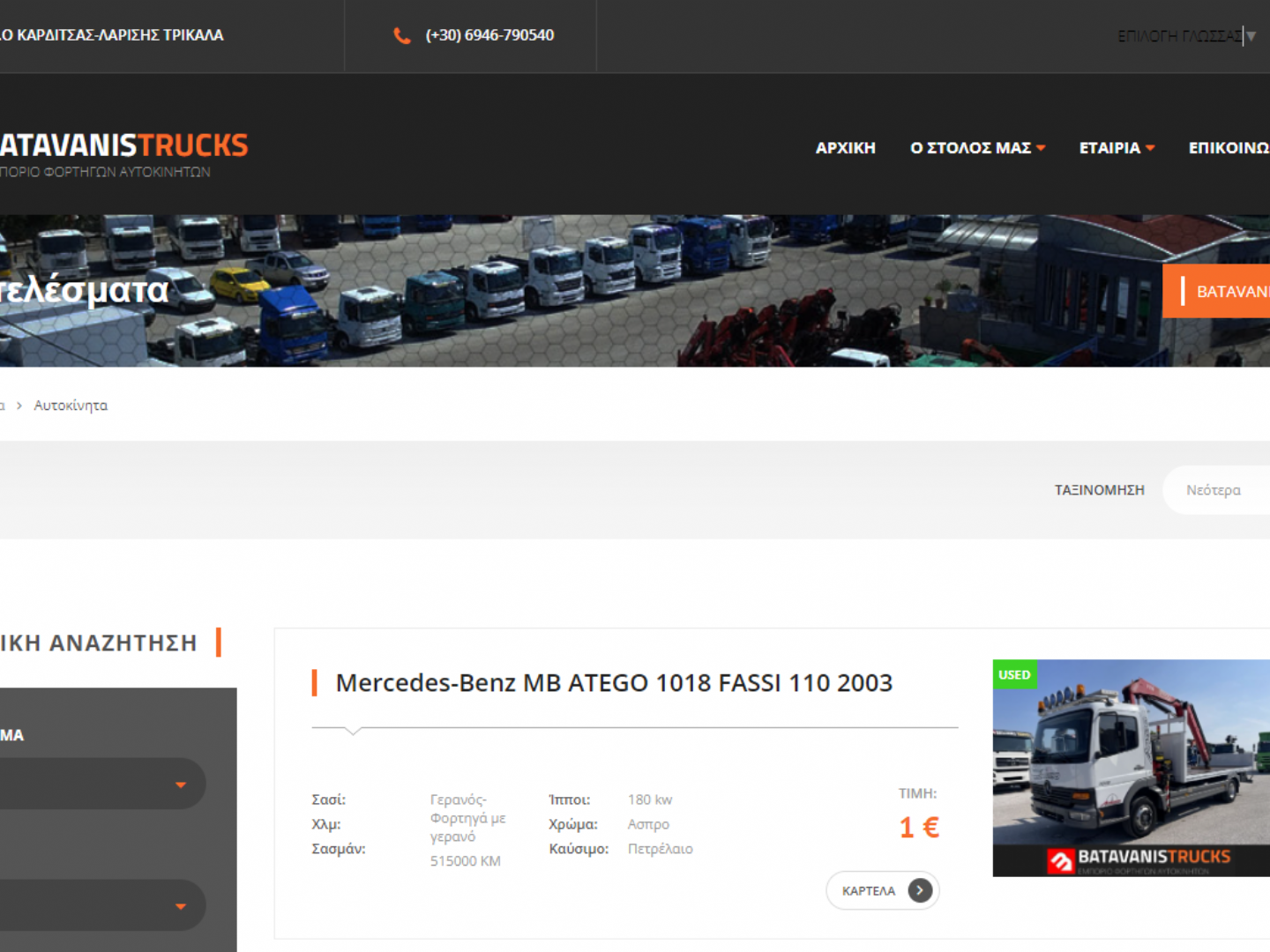Open the second sidebar filter dropdown
Screen dimensions: 1270x952
[102, 905]
